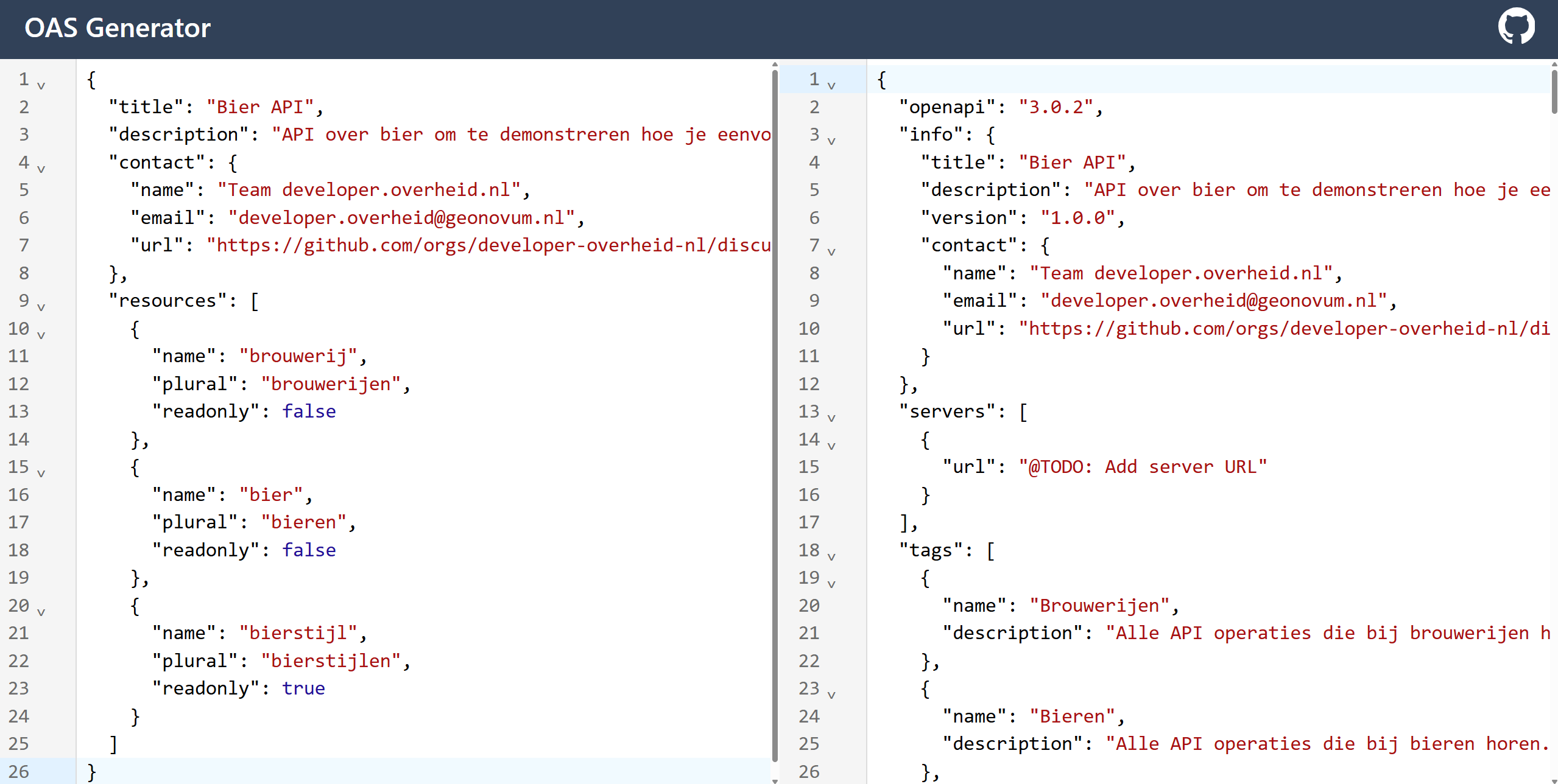This screenshot has height=784, width=1558.
Task: Click the left editor vertical scrollbar
Action: tap(775, 414)
